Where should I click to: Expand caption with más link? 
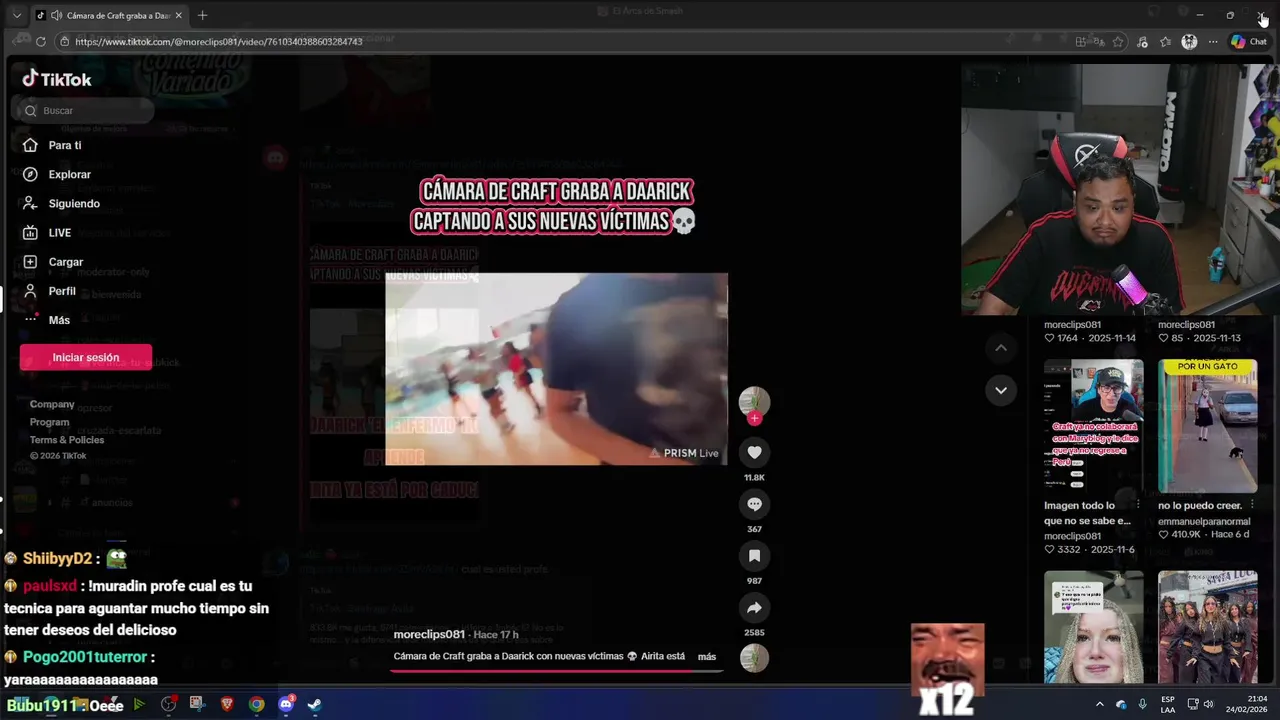[x=707, y=657]
